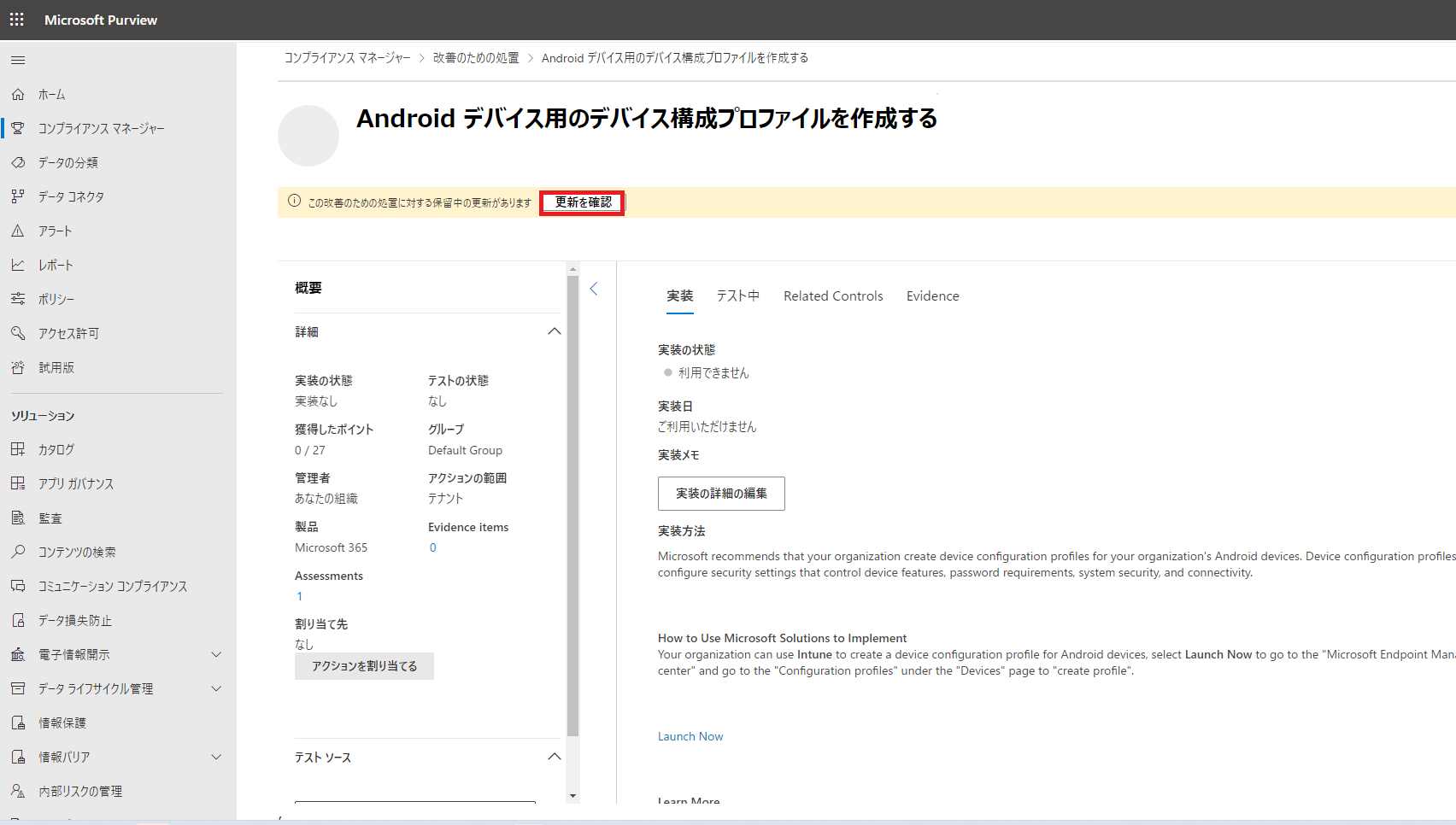The height and width of the screenshot is (825, 1456).
Task: Click the 試用版 gift icon
Action: [x=18, y=367]
